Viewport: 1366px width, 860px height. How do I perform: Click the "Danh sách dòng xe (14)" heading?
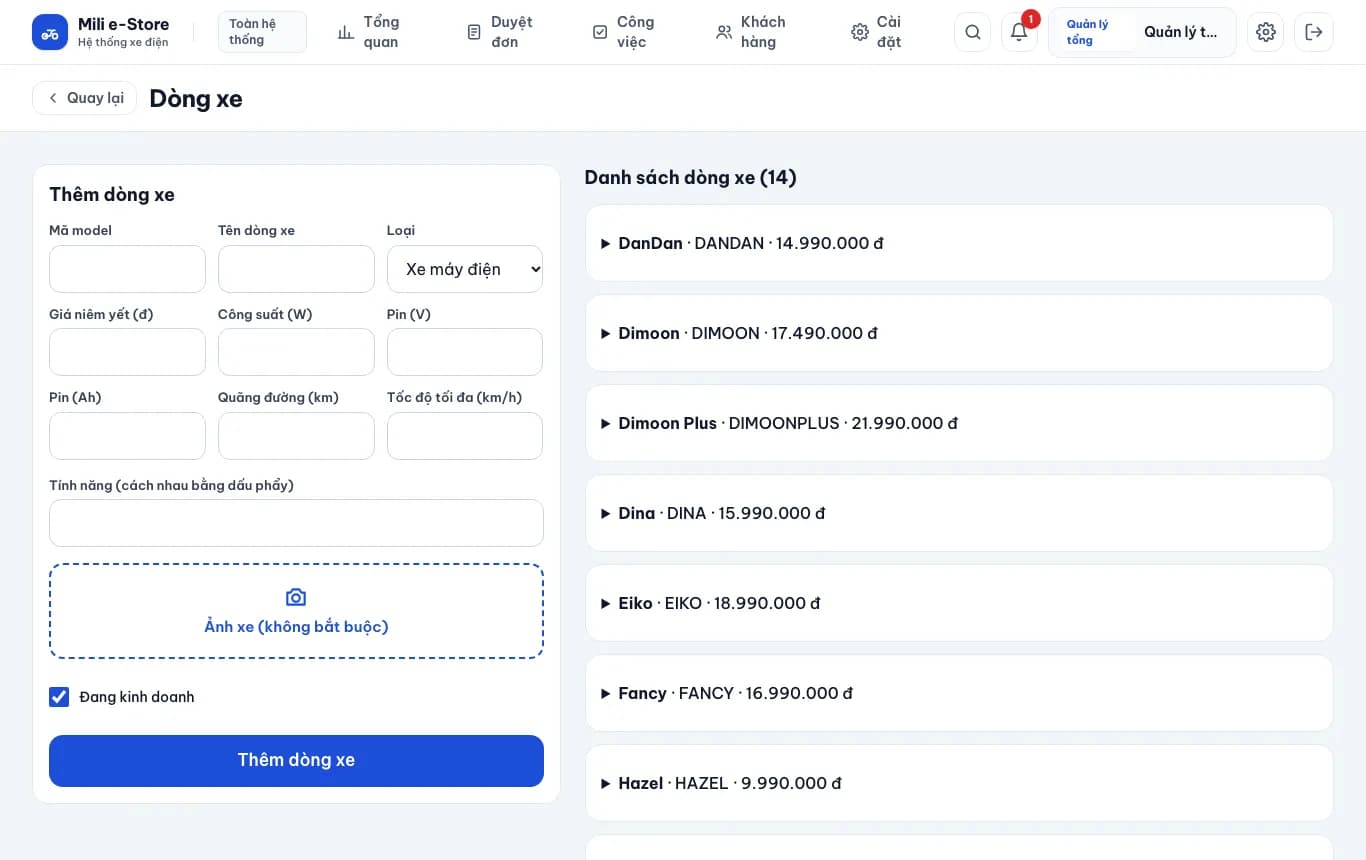(x=690, y=178)
